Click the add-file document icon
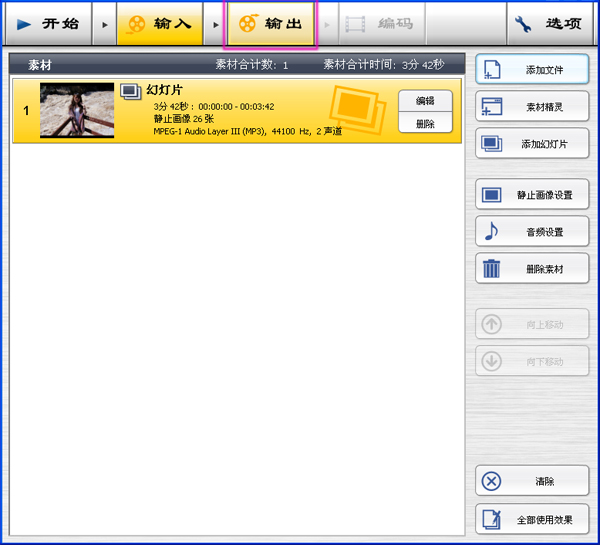This screenshot has height=545, width=600. [492, 70]
